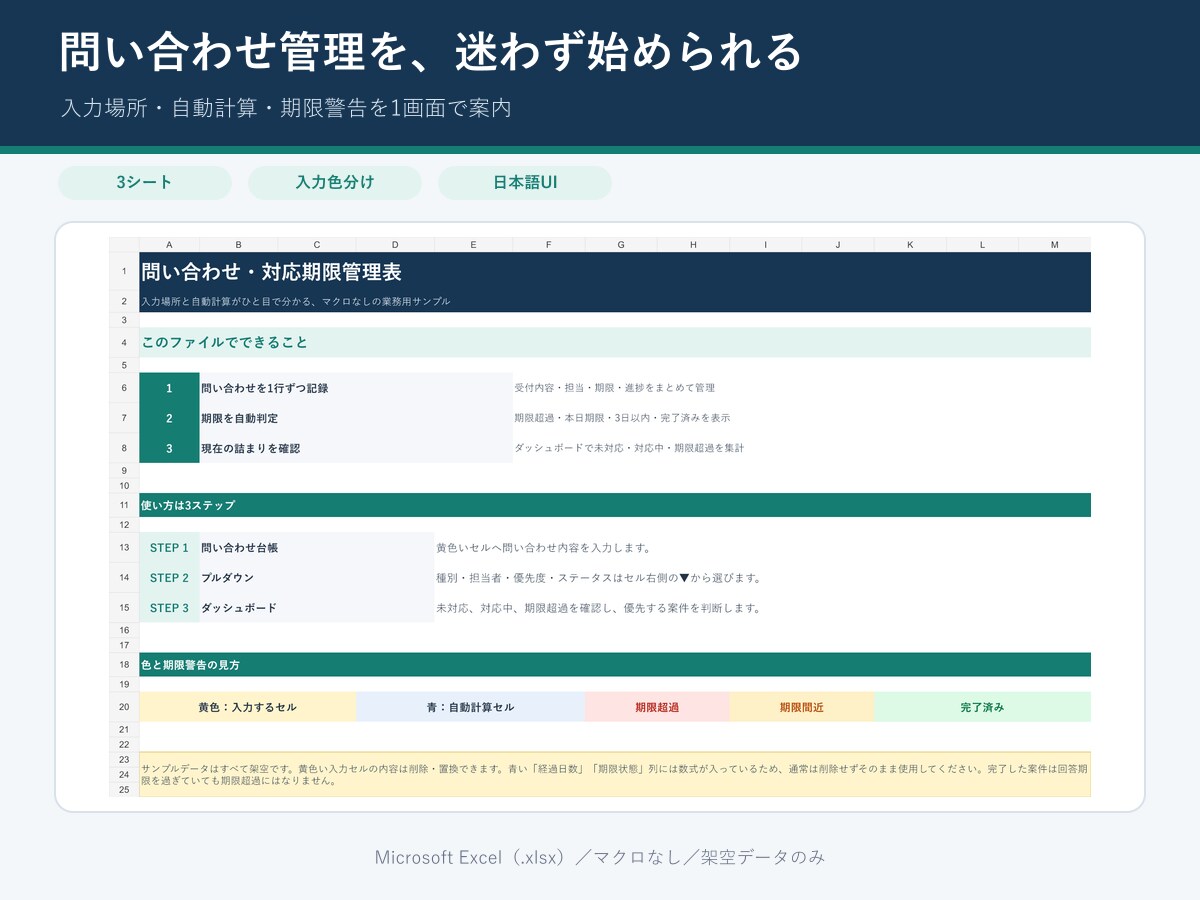This screenshot has width=1200, height=900.
Task: Click the 使い方は3ステップ section bar
Action: [x=615, y=505]
